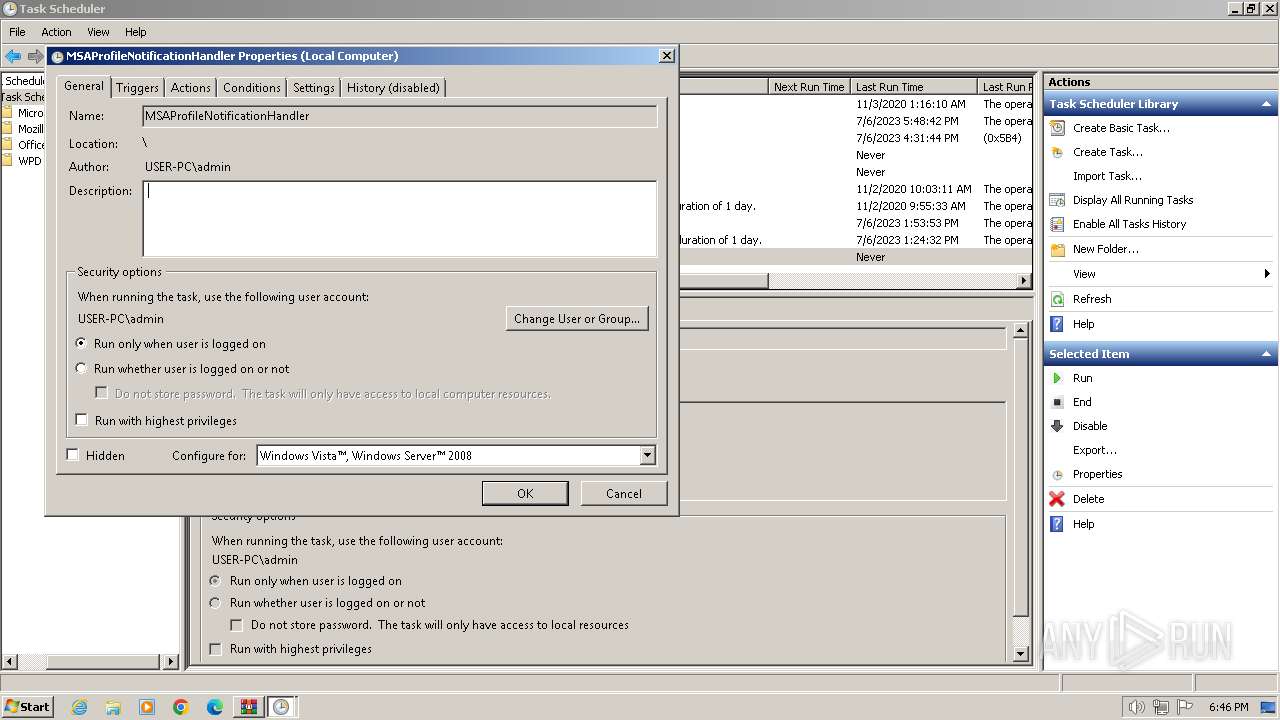1280x720 pixels.
Task: Click the gray Forward arrow in toolbar
Action: coord(35,57)
